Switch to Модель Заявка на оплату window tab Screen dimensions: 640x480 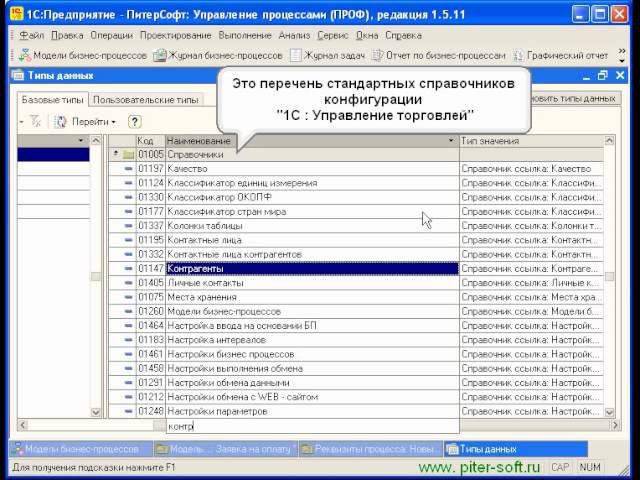click(225, 449)
